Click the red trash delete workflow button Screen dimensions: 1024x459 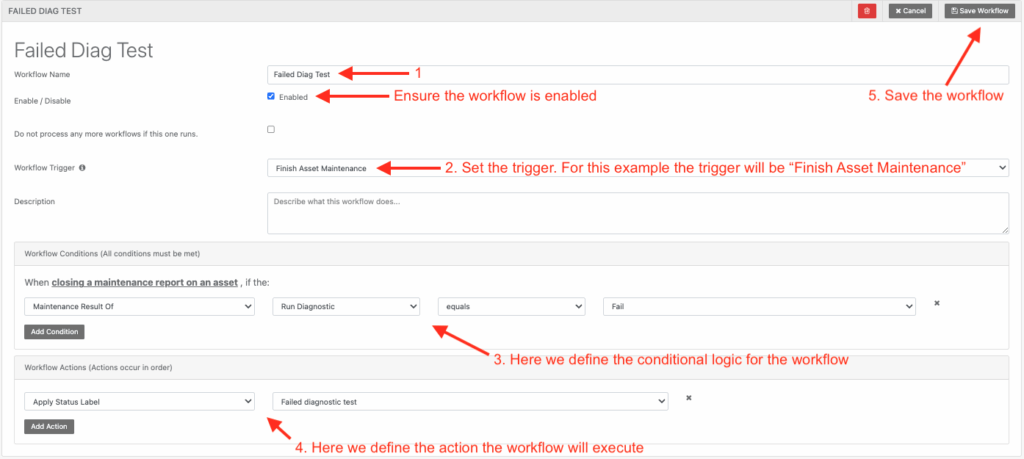pos(867,11)
